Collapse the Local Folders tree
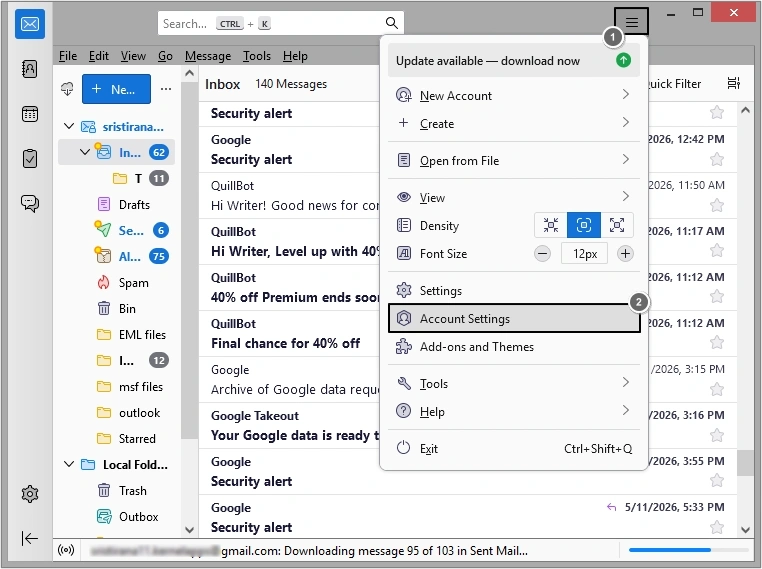Screen dimensions: 762x569 [69, 464]
